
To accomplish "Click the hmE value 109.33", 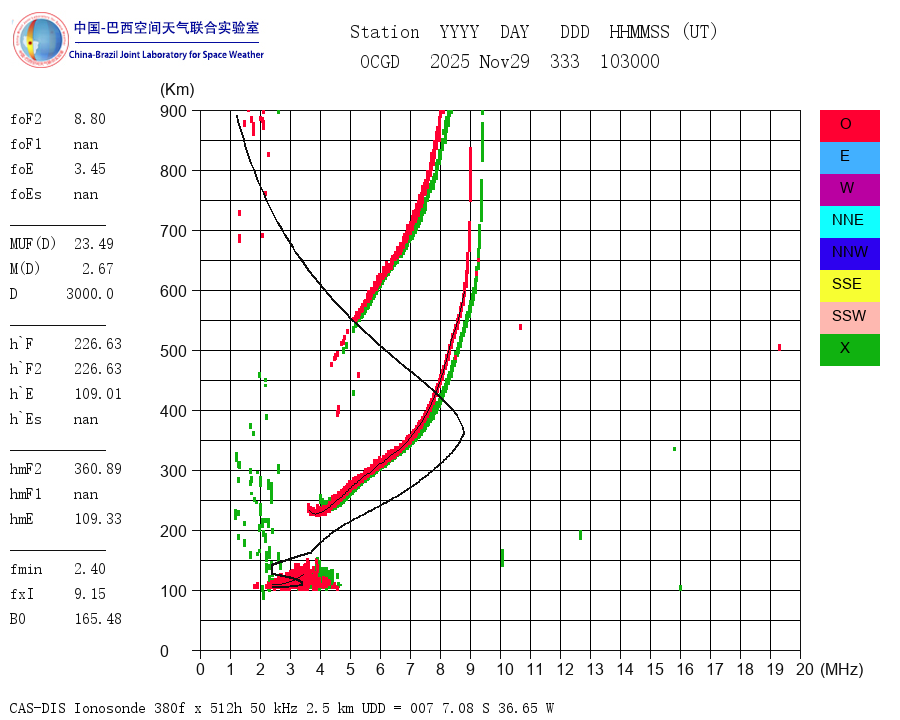I will pos(98,519).
